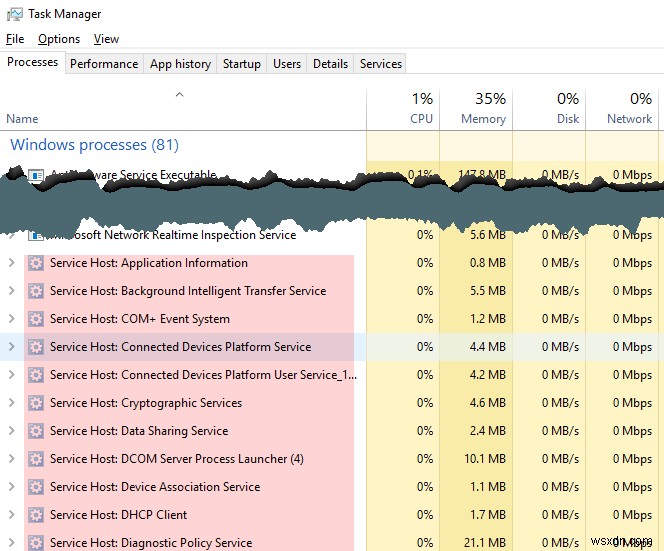Expand Service Host: DHCP Client

[x=12, y=514]
